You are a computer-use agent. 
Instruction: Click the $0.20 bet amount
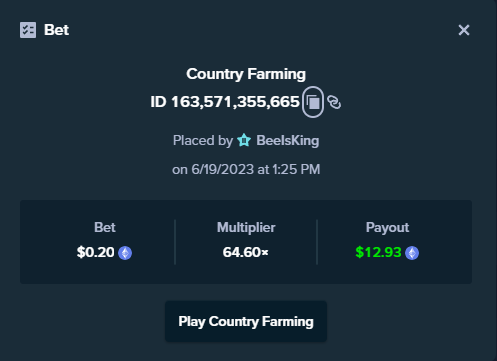[96, 252]
